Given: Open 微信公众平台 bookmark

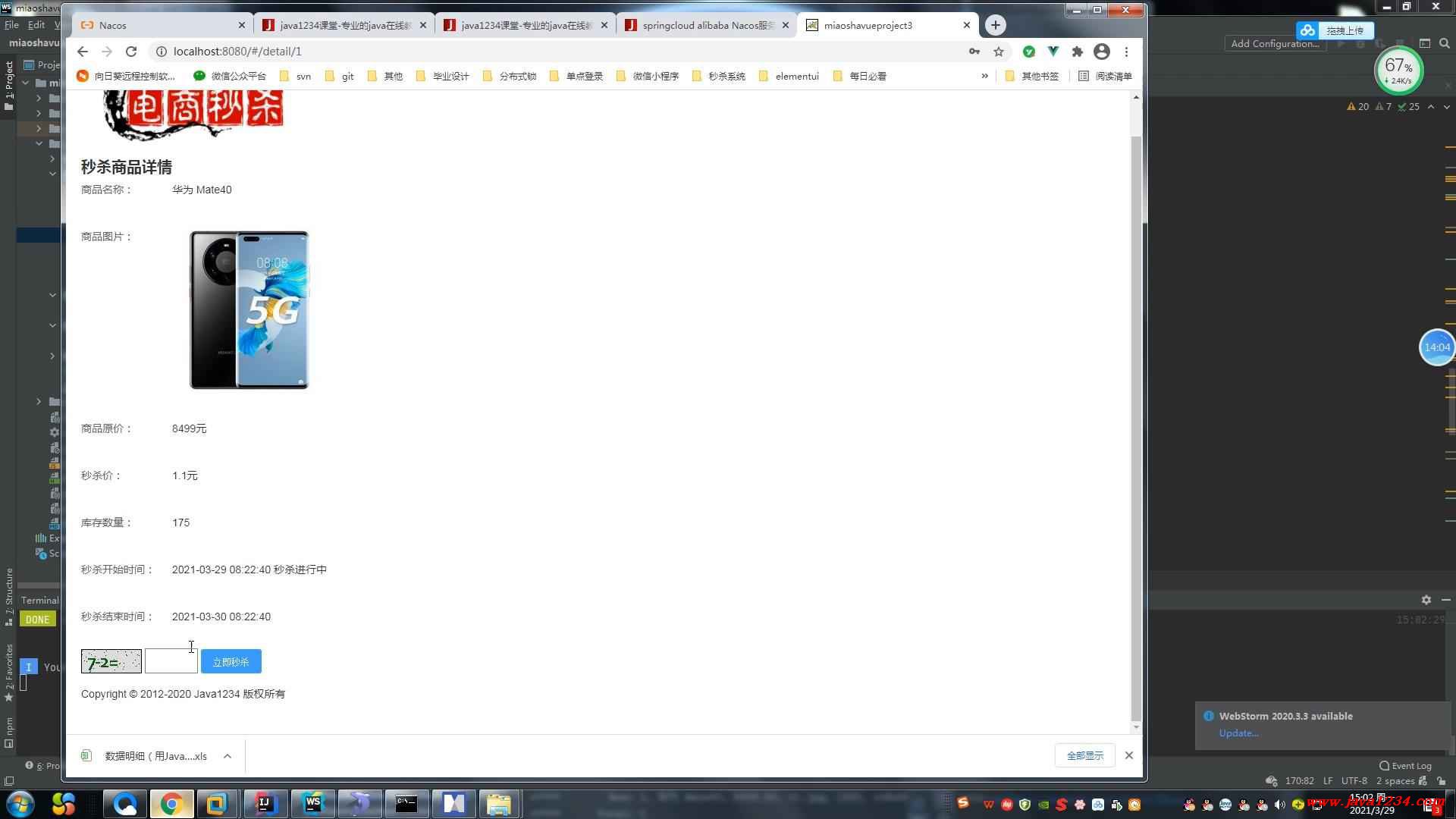Looking at the screenshot, I should coord(230,76).
